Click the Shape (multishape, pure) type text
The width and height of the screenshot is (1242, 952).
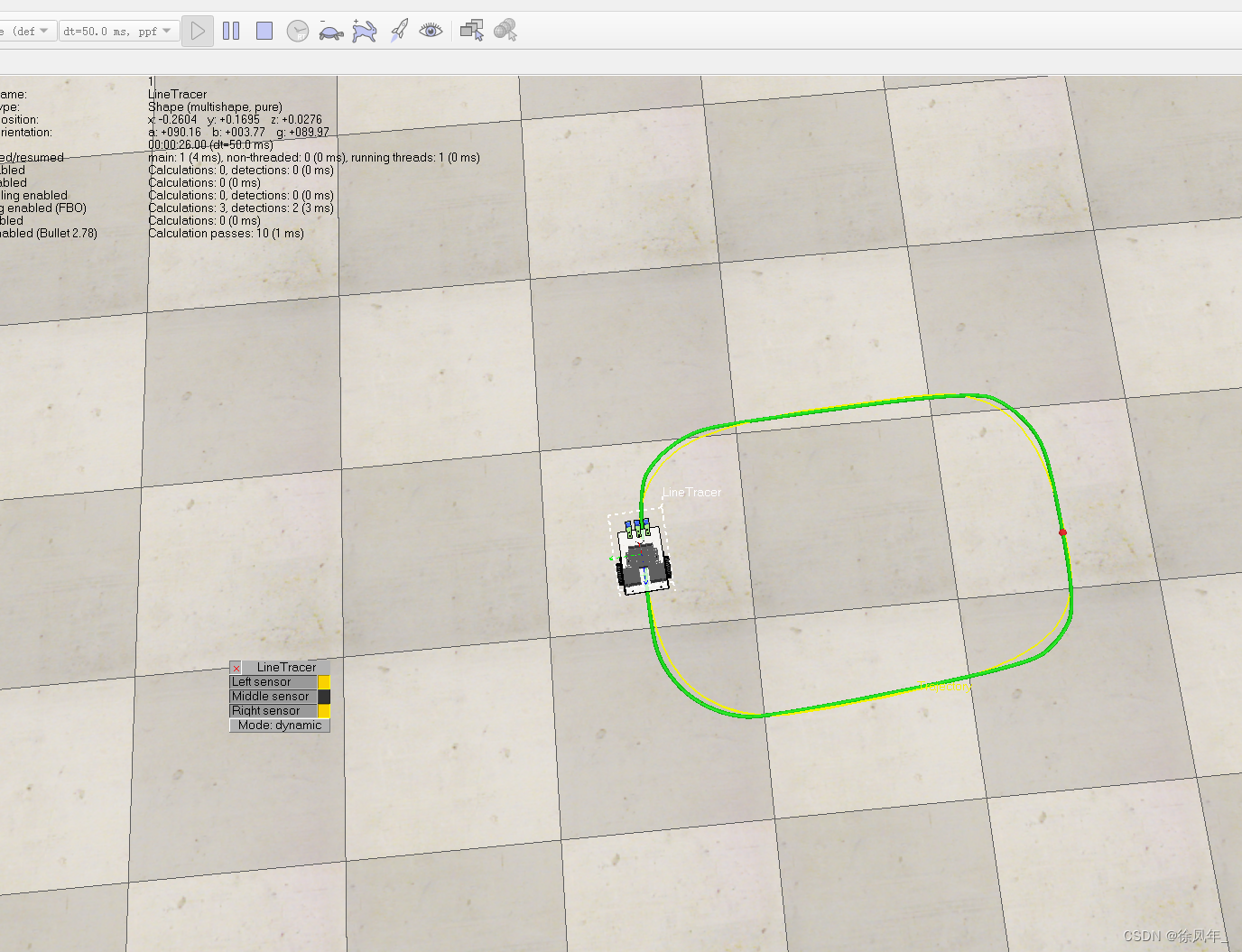(215, 106)
